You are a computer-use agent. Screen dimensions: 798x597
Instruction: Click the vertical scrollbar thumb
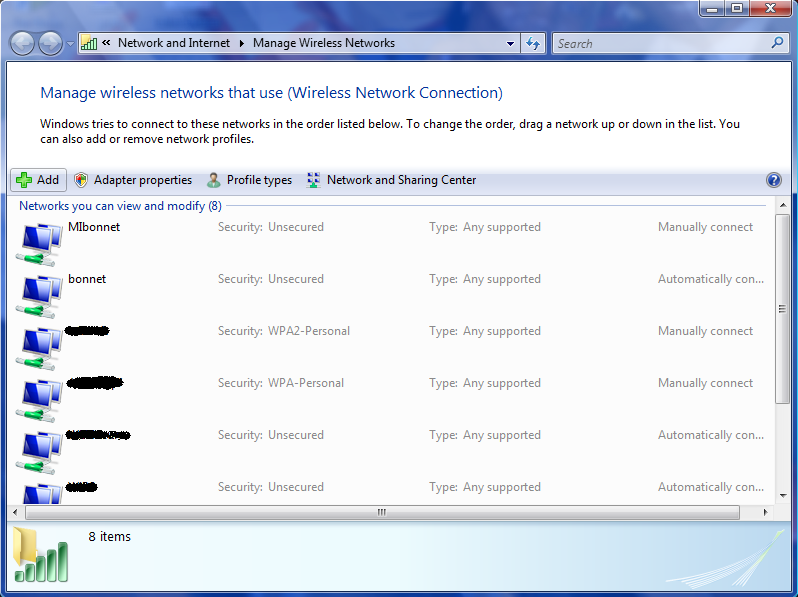click(783, 309)
